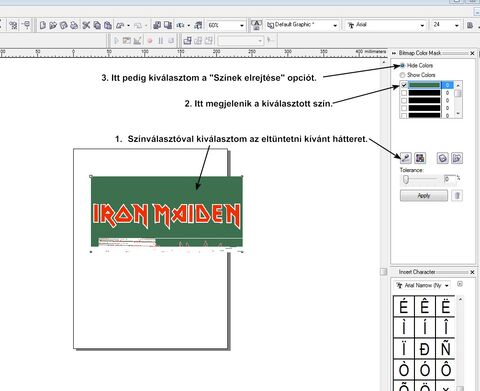Click the Paste clipboard icon
The image size is (480, 391).
tap(108, 25)
